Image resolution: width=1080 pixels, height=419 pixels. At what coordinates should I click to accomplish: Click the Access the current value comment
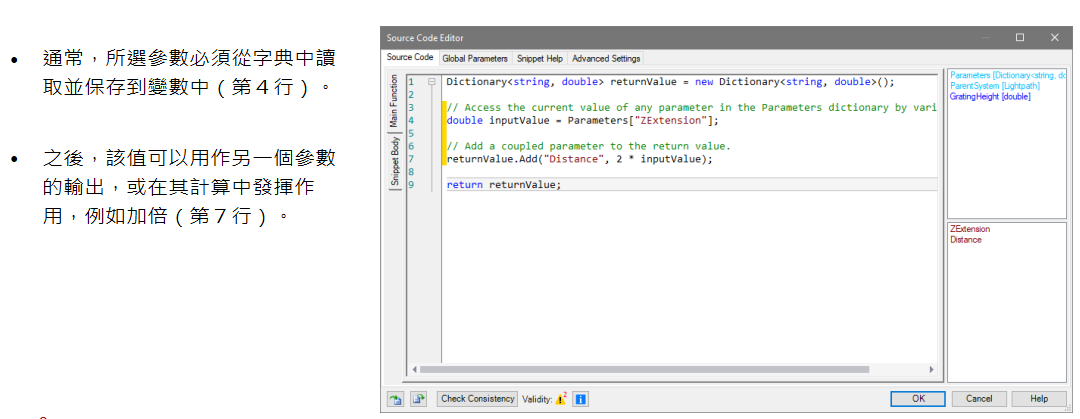(692, 108)
